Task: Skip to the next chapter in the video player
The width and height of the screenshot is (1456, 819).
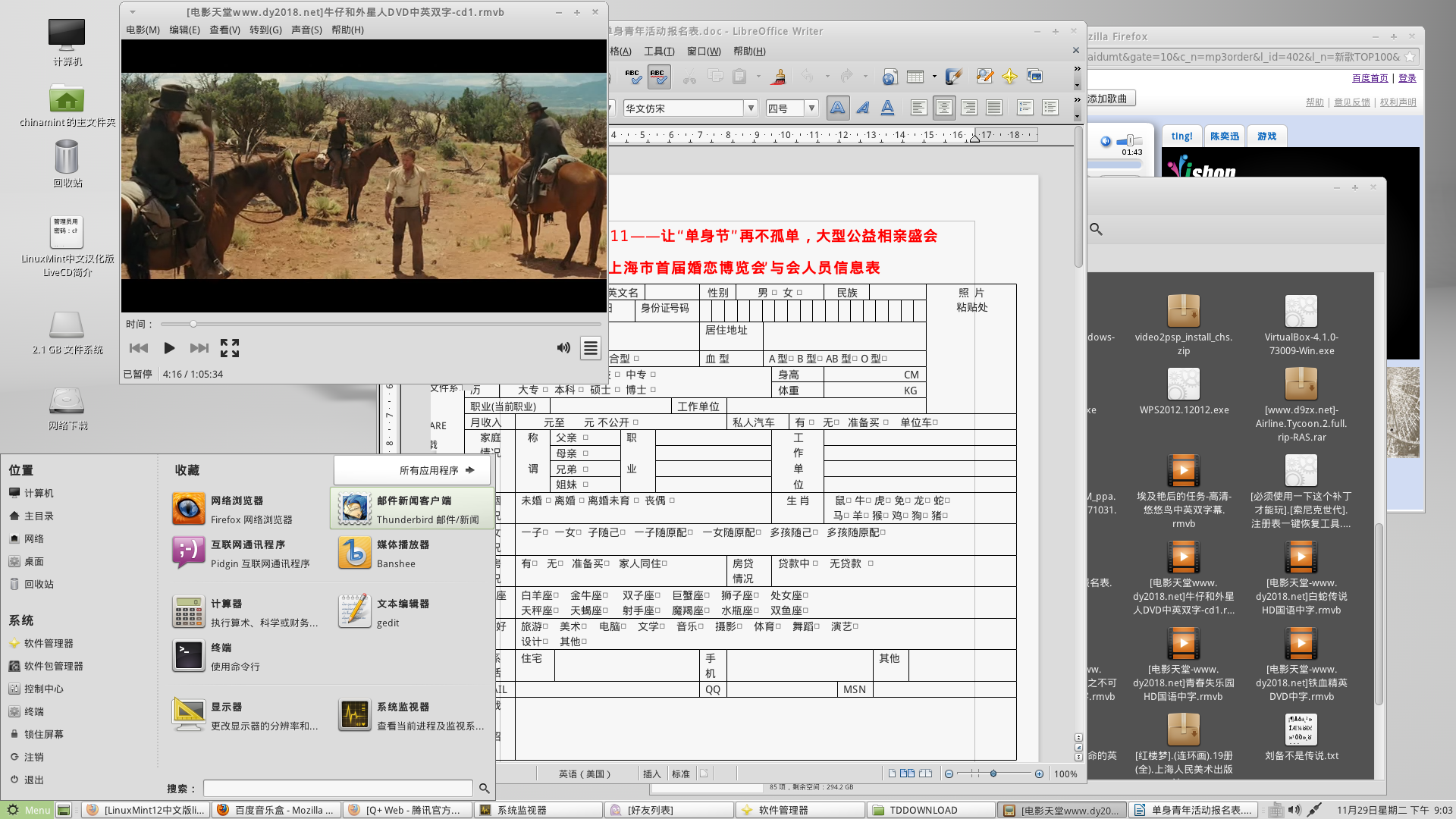Action: pyautogui.click(x=199, y=348)
